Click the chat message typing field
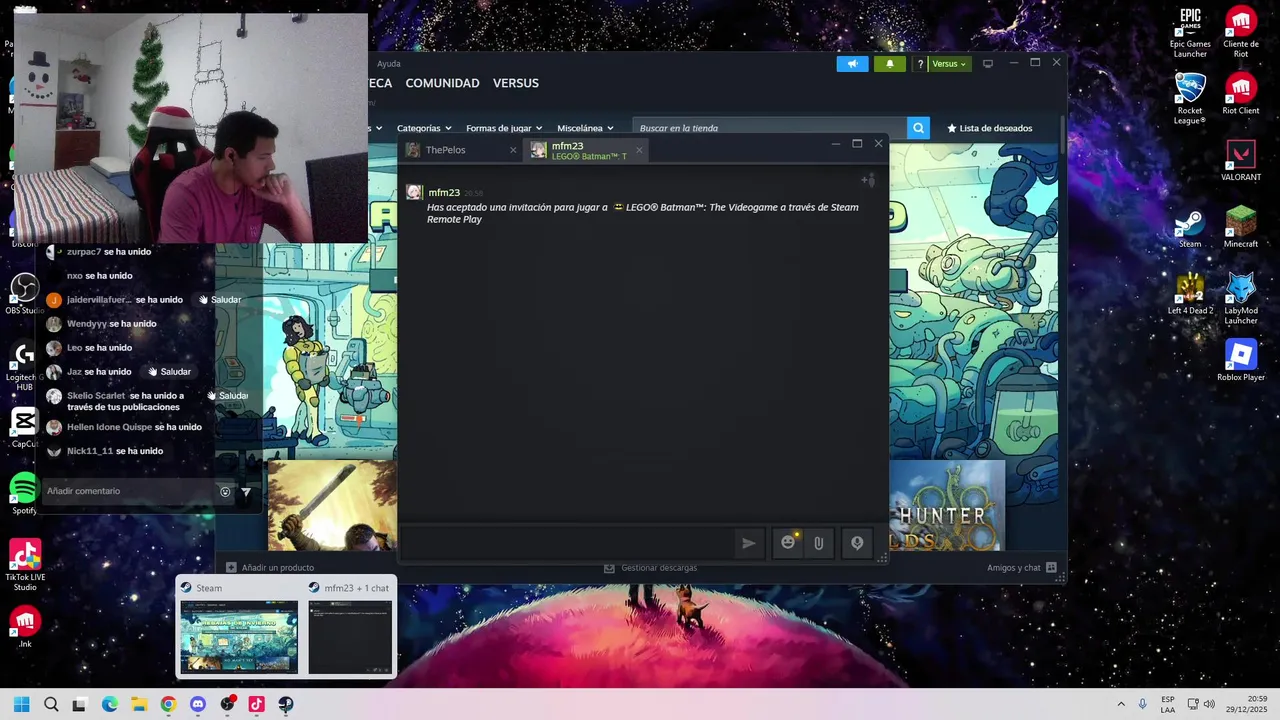 (566, 543)
